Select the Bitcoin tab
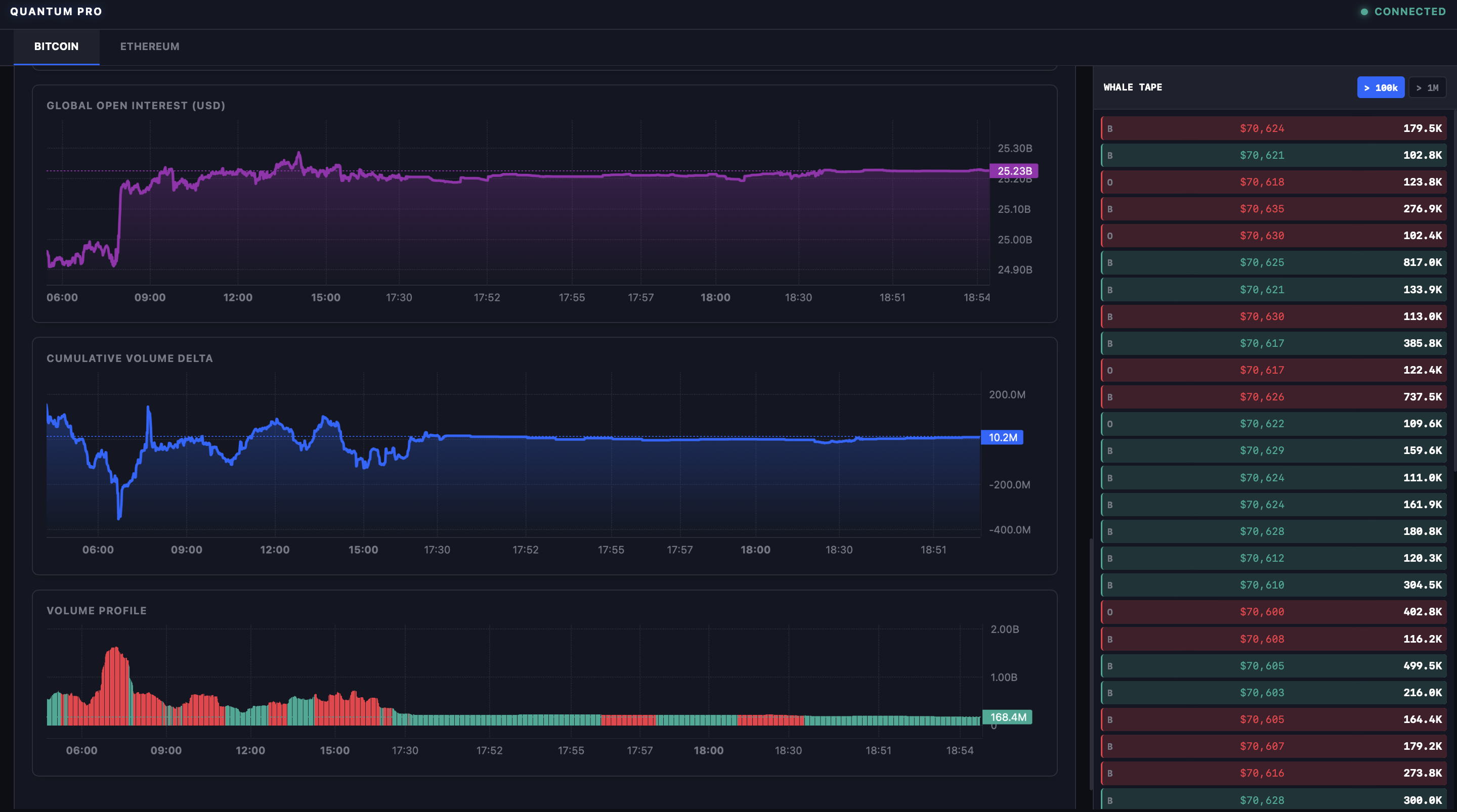The width and height of the screenshot is (1457, 812). [x=56, y=47]
